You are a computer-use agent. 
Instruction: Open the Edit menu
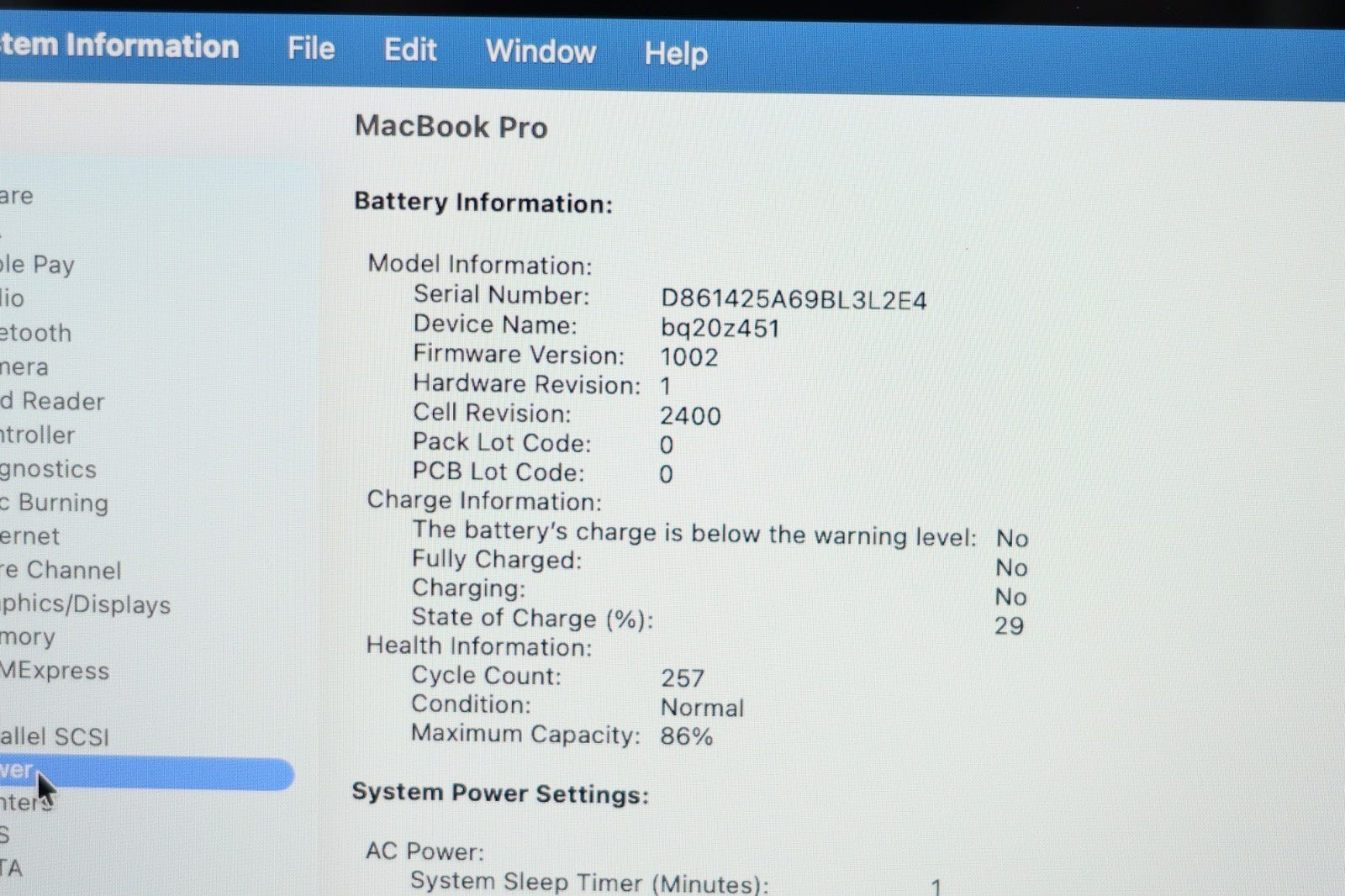410,50
